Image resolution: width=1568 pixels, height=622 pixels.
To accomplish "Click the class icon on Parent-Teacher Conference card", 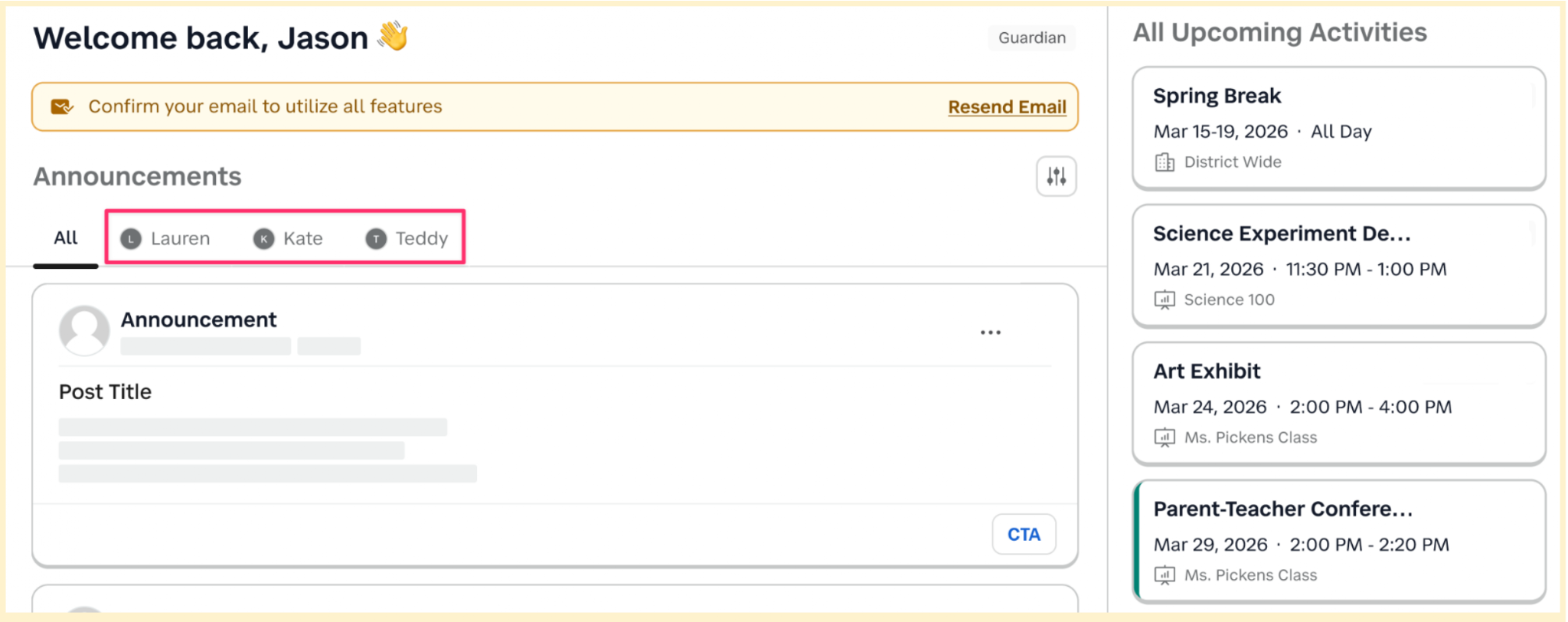I will 1165,575.
